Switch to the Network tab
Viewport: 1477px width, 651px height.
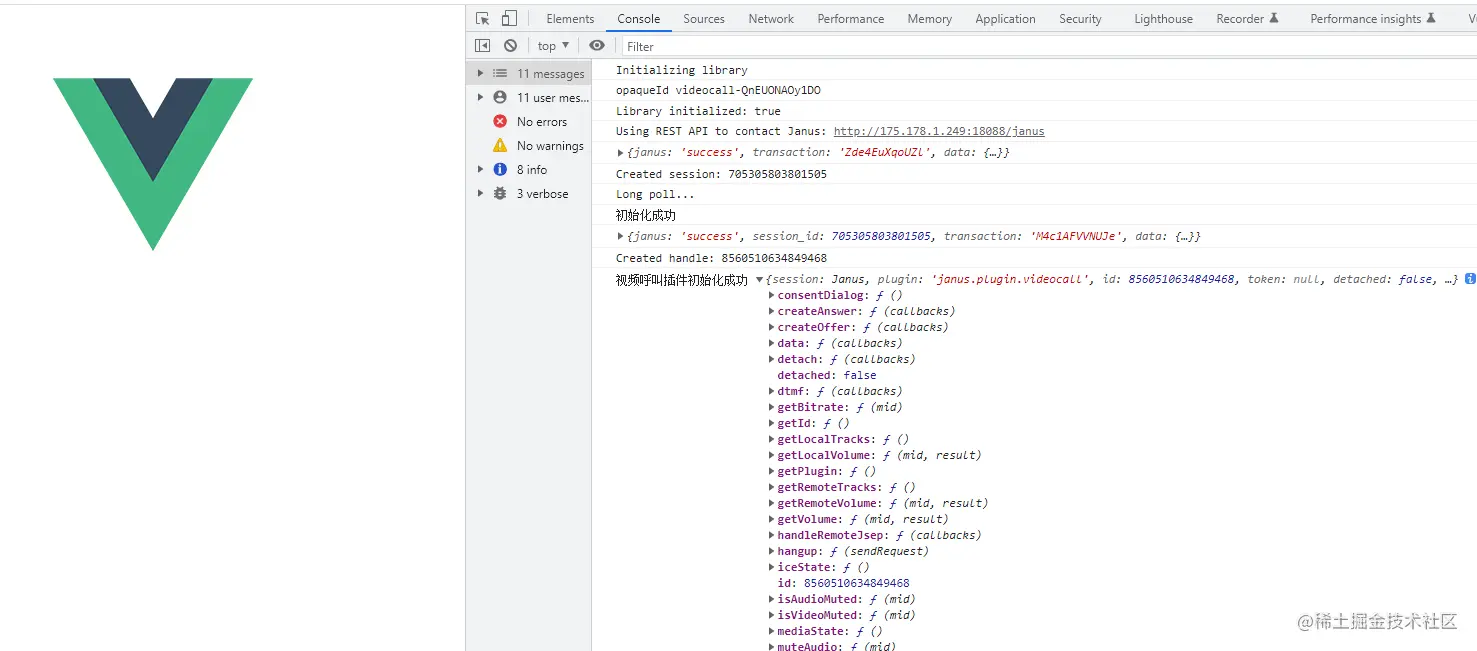coord(771,19)
